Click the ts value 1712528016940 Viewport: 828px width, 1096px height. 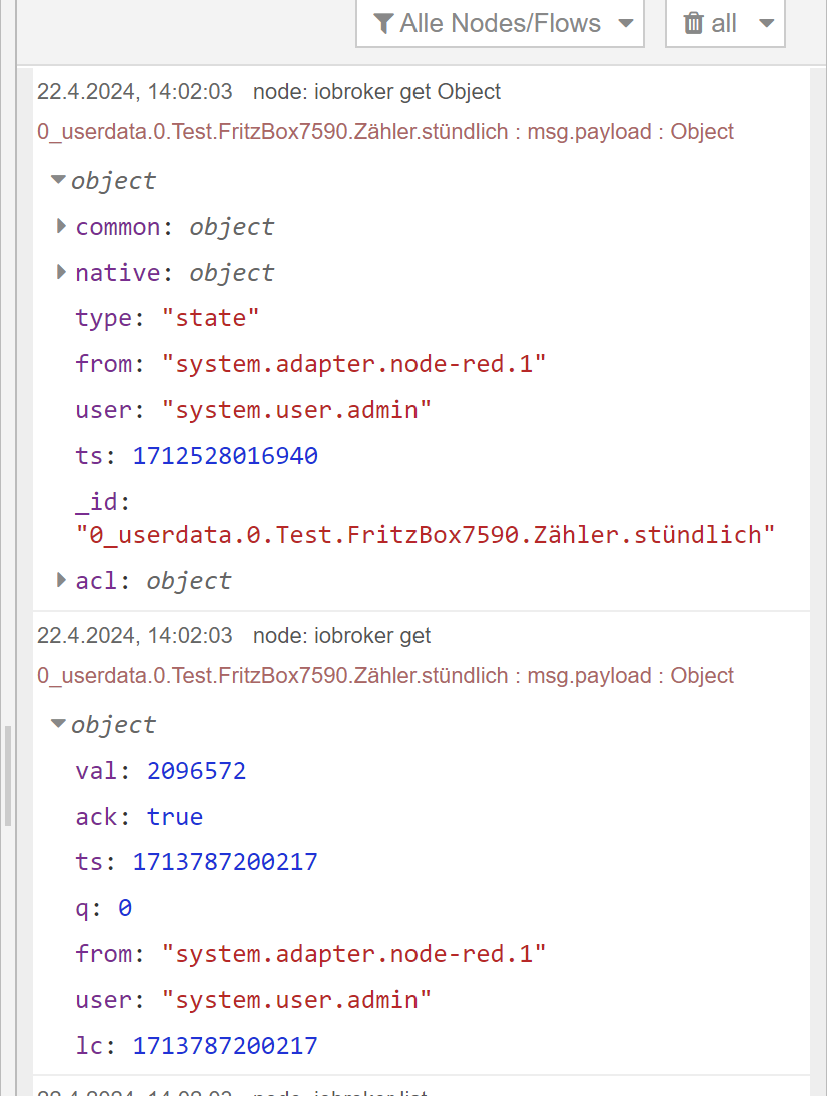(x=225, y=456)
